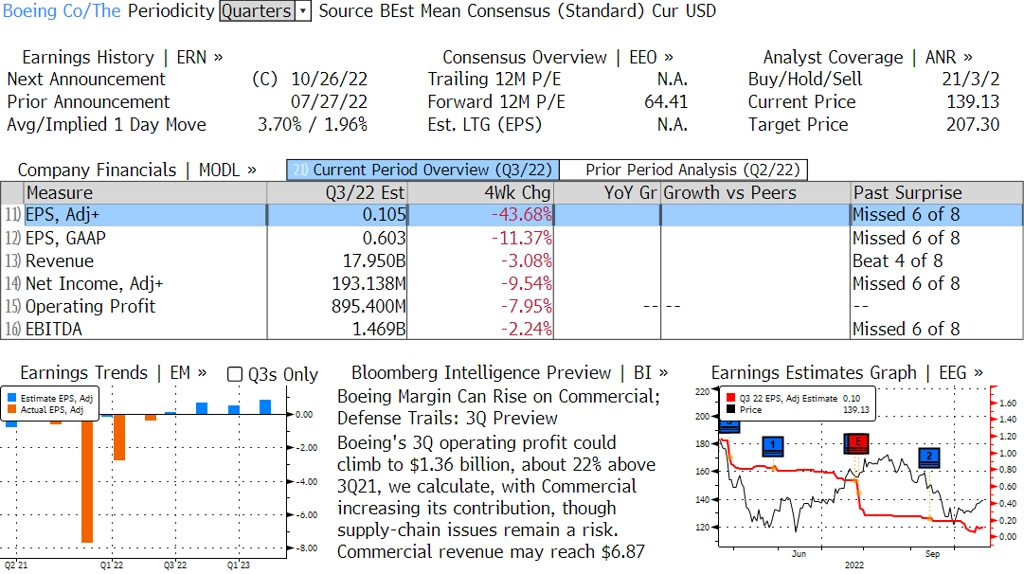Screen dimensions: 1024x574
Task: Click EPS, Adj+ estimate value 0.105
Action: click(384, 215)
